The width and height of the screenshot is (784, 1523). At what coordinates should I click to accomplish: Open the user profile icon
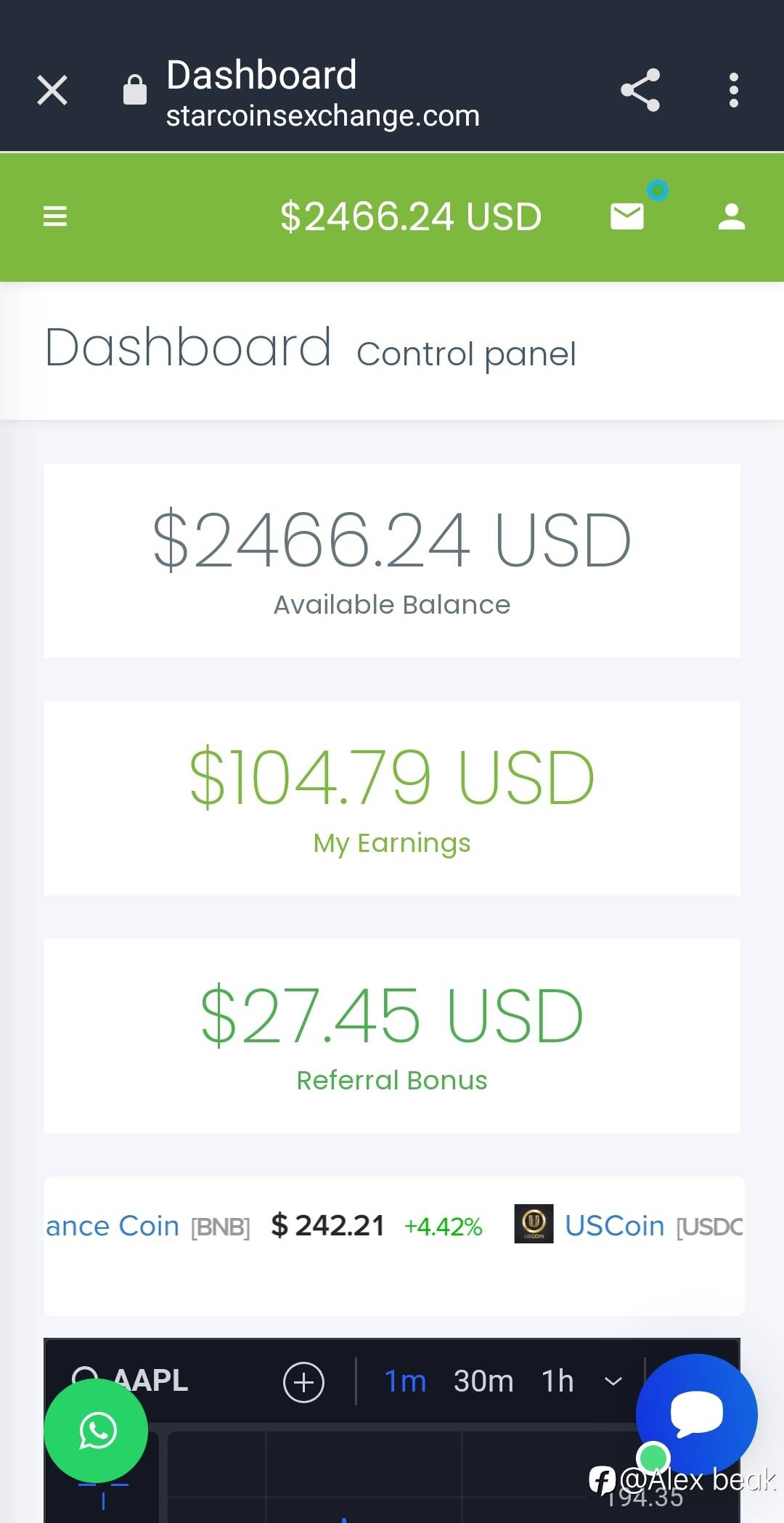click(x=731, y=216)
